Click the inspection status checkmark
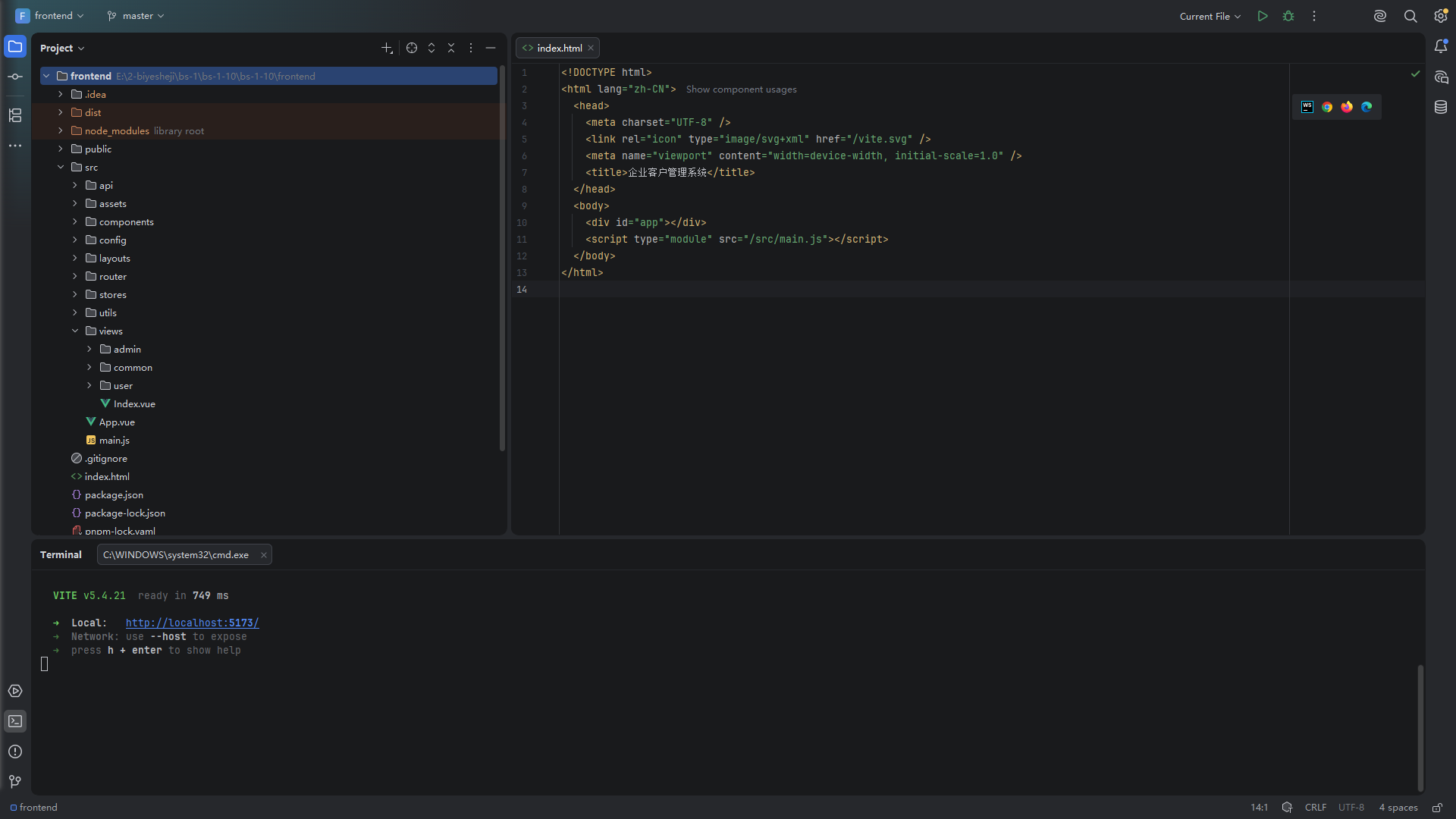Image resolution: width=1456 pixels, height=819 pixels. (x=1415, y=74)
